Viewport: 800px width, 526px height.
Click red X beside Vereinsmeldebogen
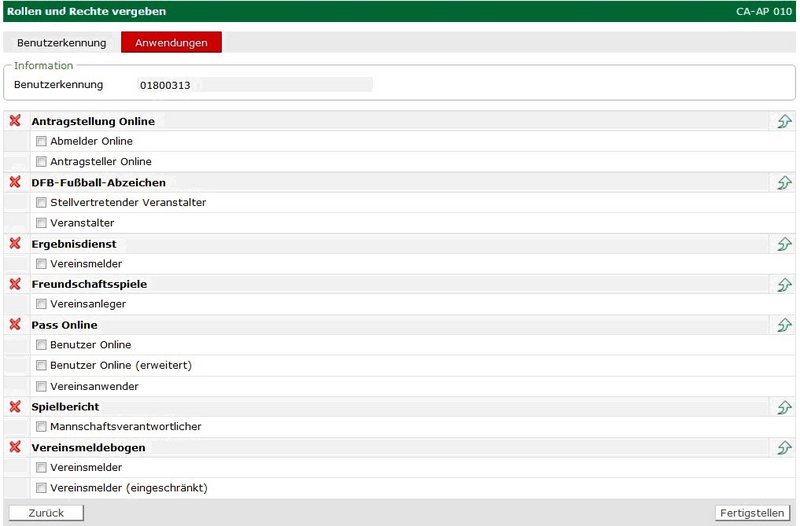pyautogui.click(x=15, y=447)
